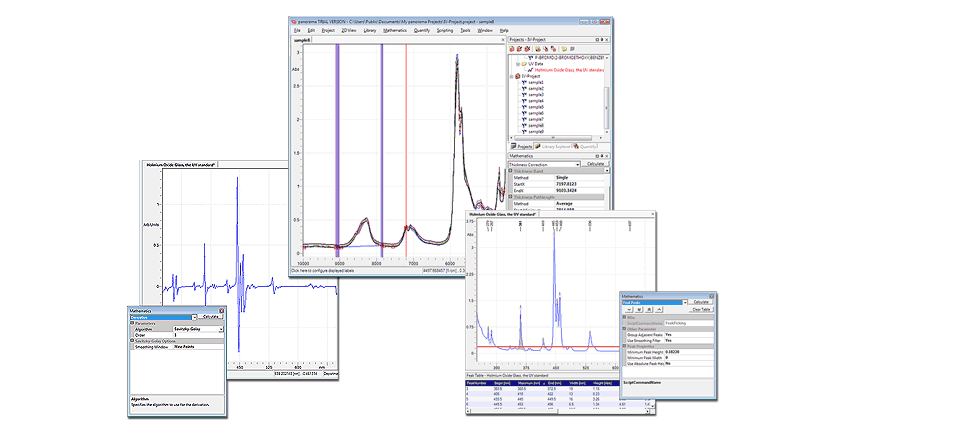
Task: Click the Use Absolute Peak Height No value
Action: pos(668,364)
